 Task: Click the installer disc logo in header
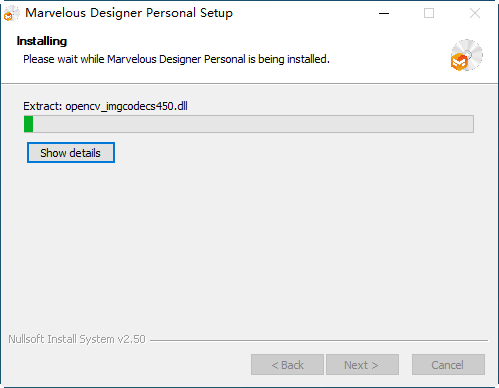coord(466,55)
